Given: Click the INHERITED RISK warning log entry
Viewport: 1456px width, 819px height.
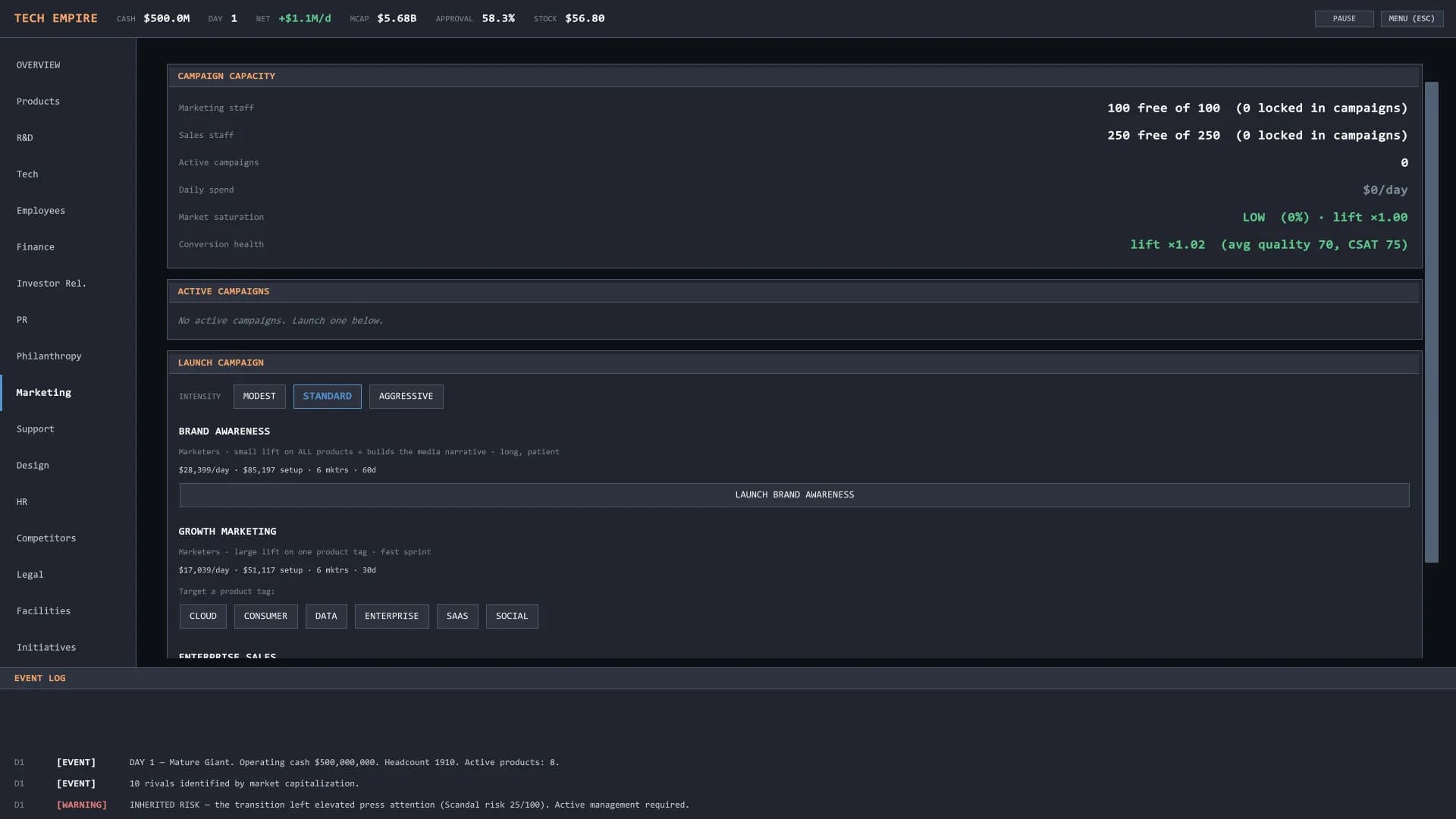Looking at the screenshot, I should [409, 805].
